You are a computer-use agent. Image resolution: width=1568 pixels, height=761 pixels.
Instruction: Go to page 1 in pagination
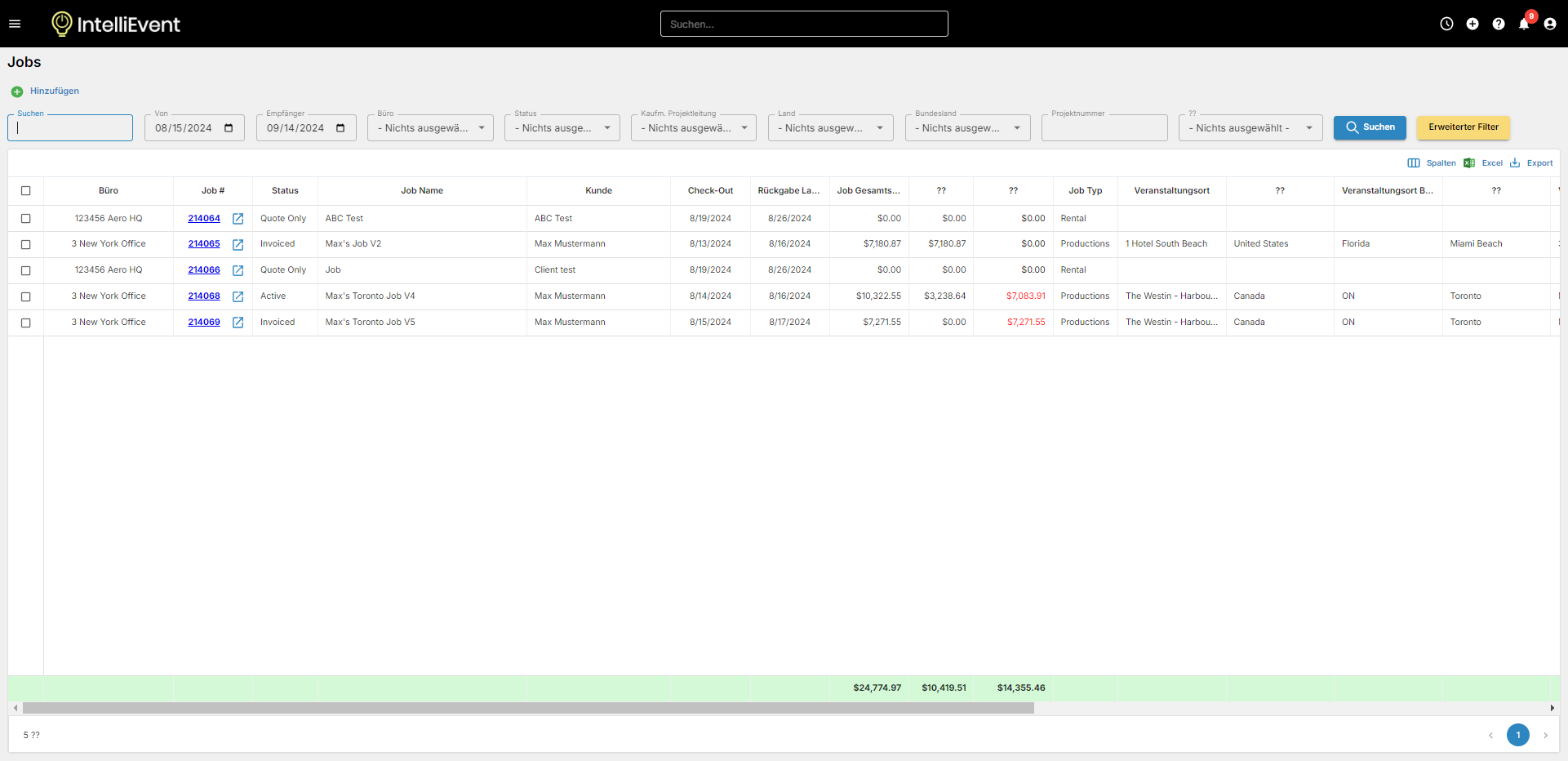click(x=1518, y=735)
